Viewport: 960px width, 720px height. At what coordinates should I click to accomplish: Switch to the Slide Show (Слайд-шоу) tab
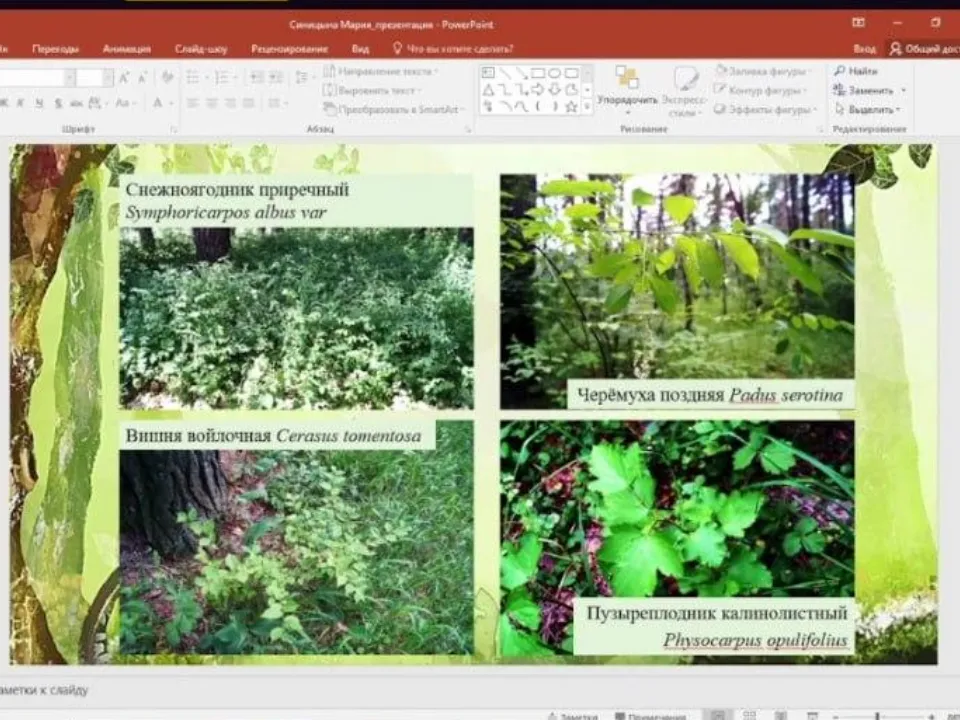coord(200,48)
